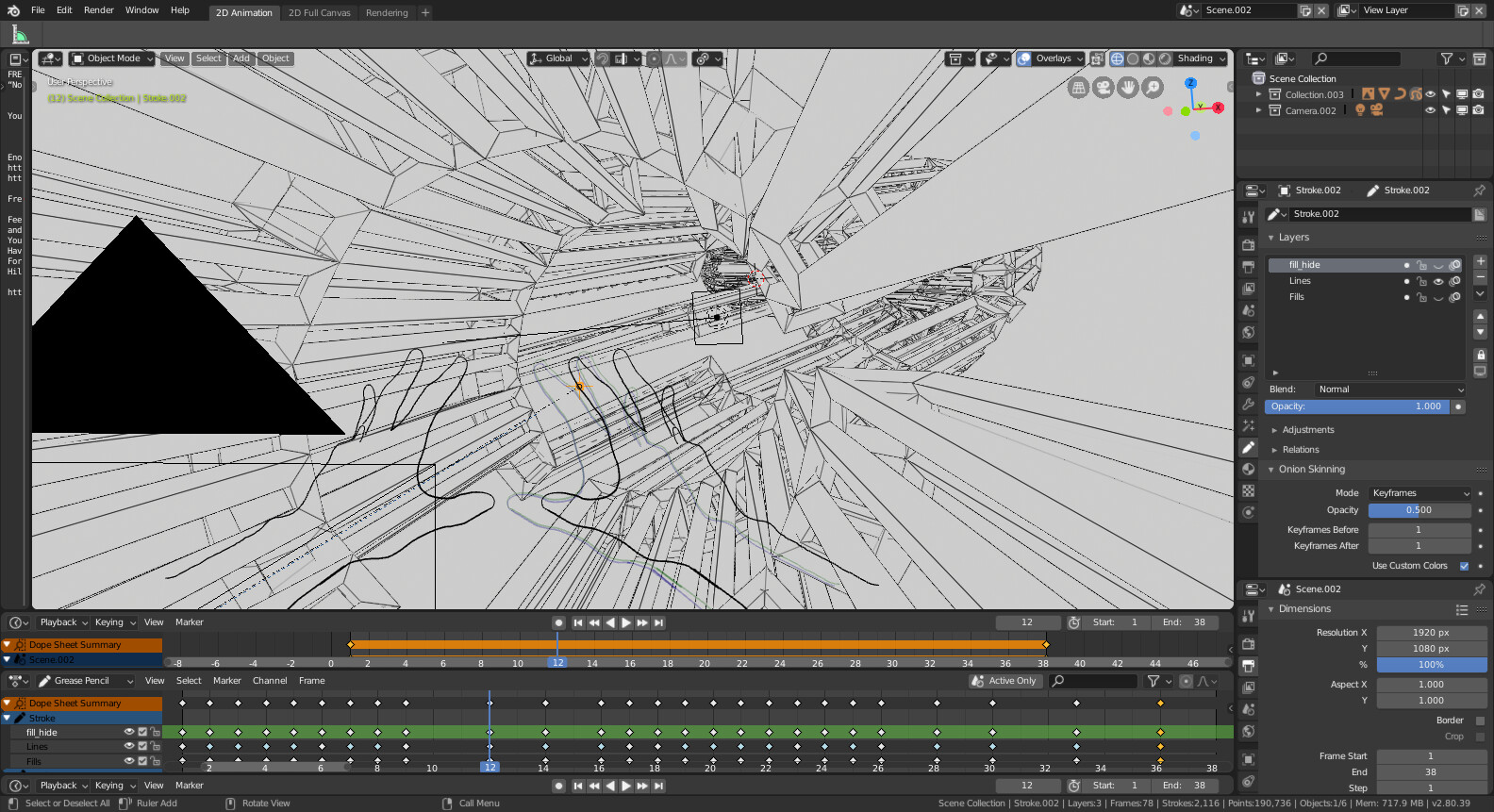The width and height of the screenshot is (1494, 812).
Task: Add new grease pencil layer with plus button
Action: (x=1480, y=261)
